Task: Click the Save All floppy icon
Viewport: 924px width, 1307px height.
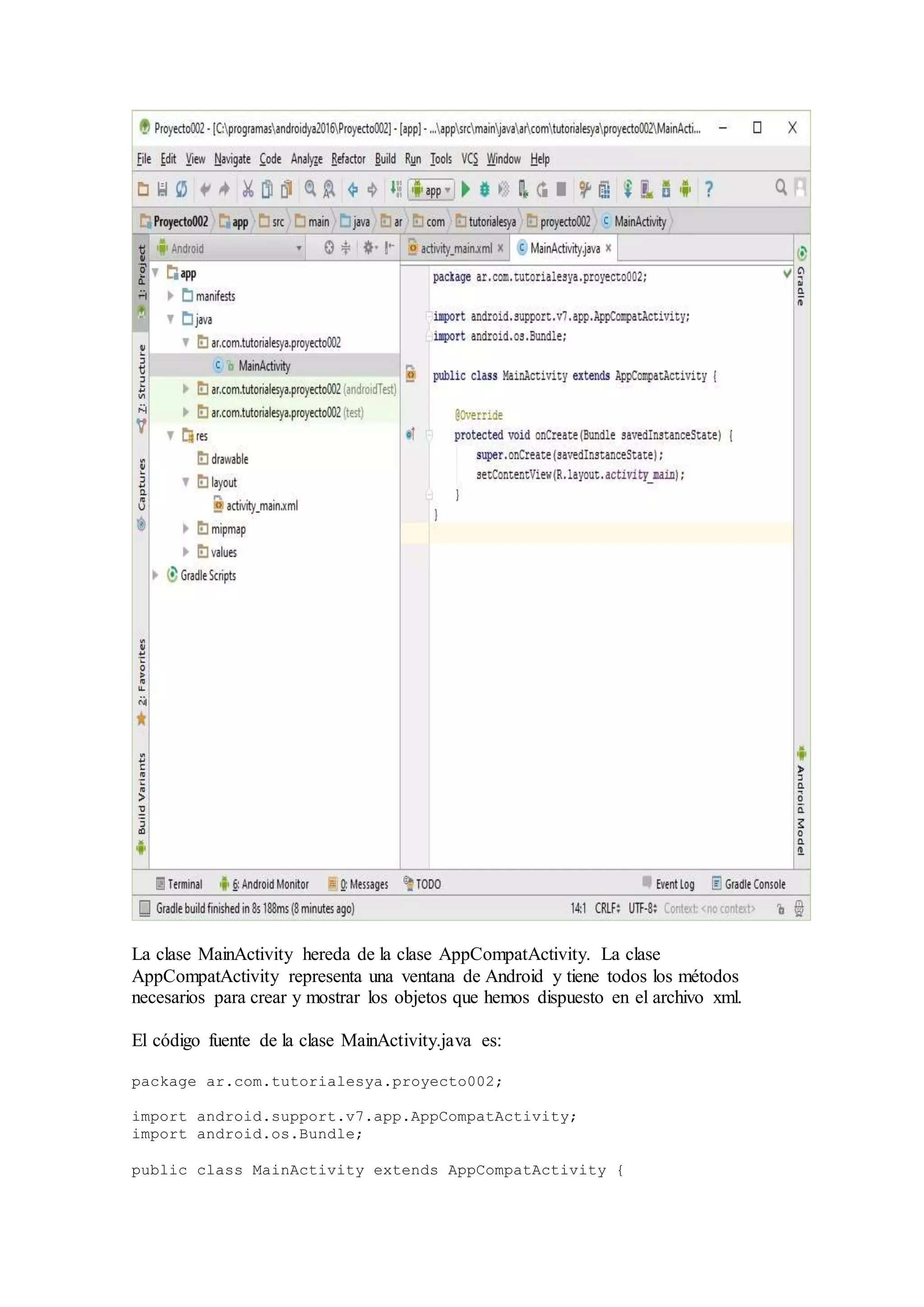Action: pyautogui.click(x=162, y=189)
